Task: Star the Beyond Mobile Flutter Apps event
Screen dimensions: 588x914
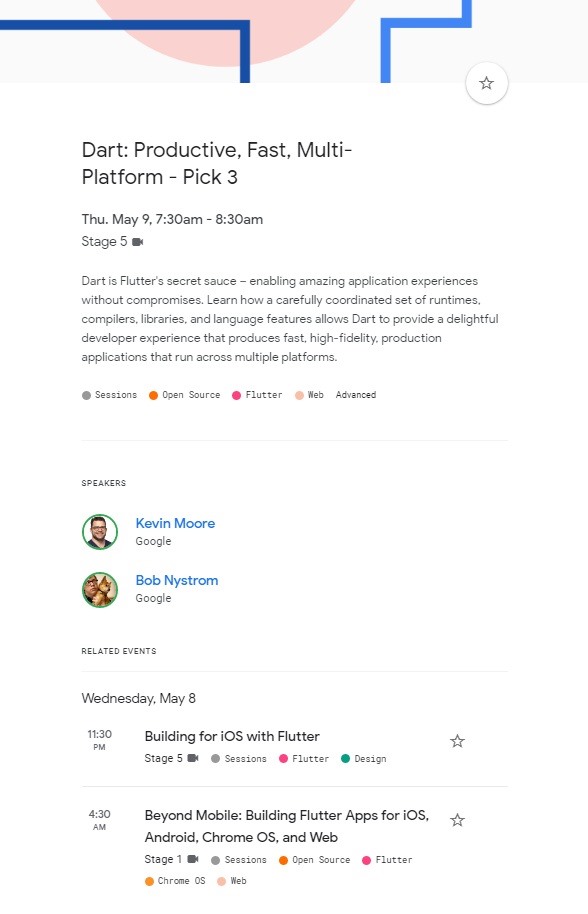Action: (457, 820)
